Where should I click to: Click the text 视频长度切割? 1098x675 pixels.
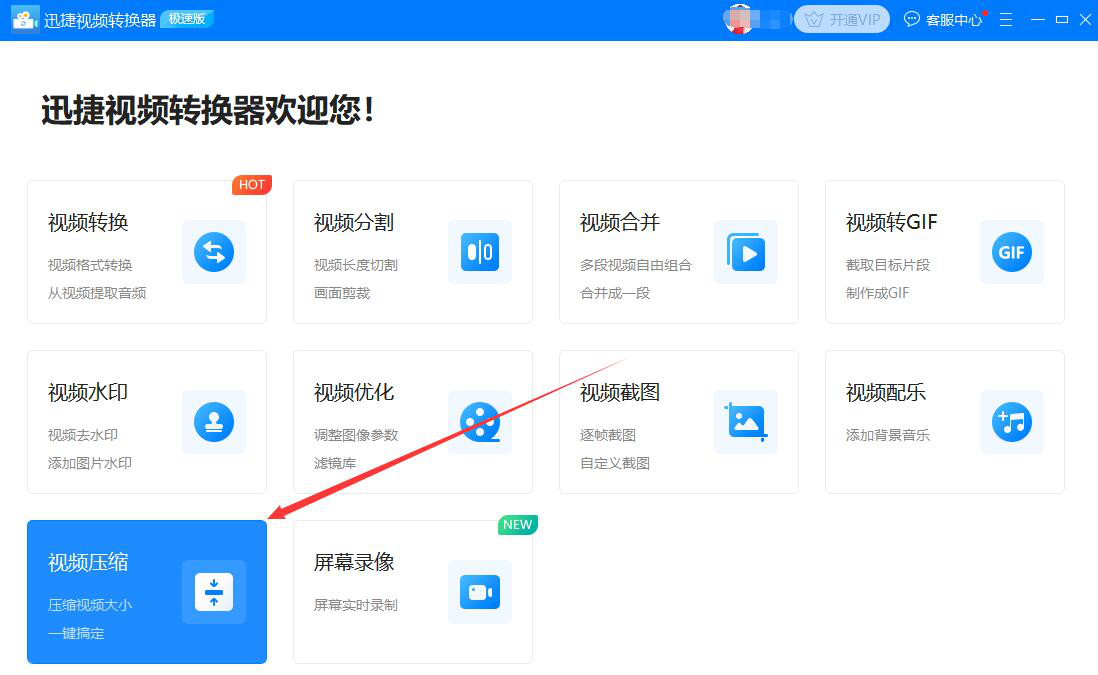[356, 265]
